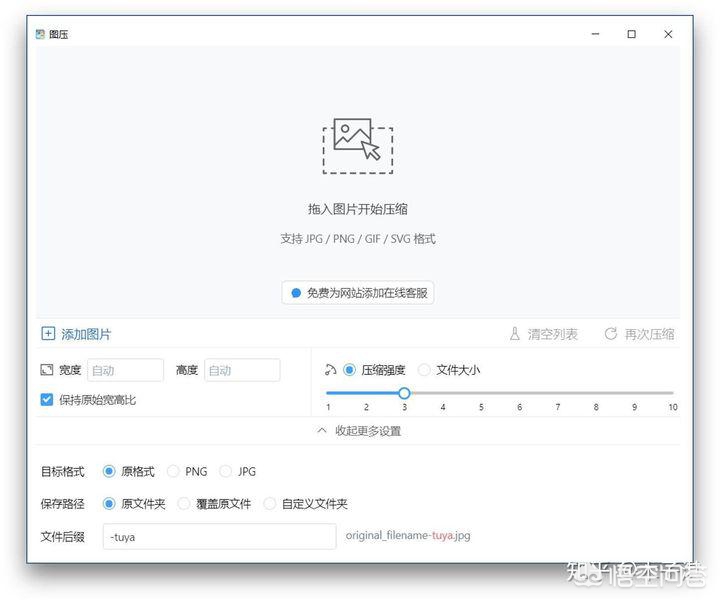Collapse settings via 收起更多设置
This screenshot has width=720, height=601.
(358, 431)
